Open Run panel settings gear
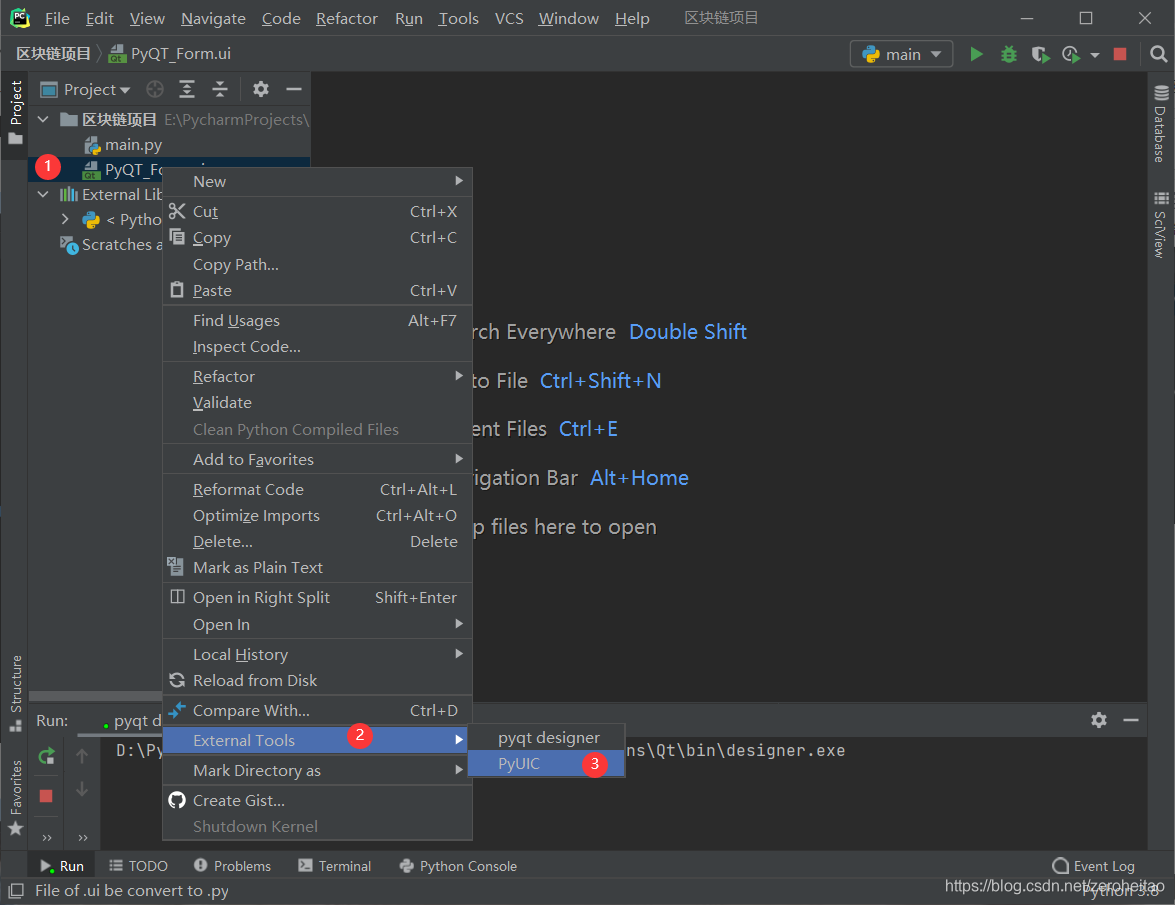This screenshot has width=1175, height=905. click(1099, 720)
